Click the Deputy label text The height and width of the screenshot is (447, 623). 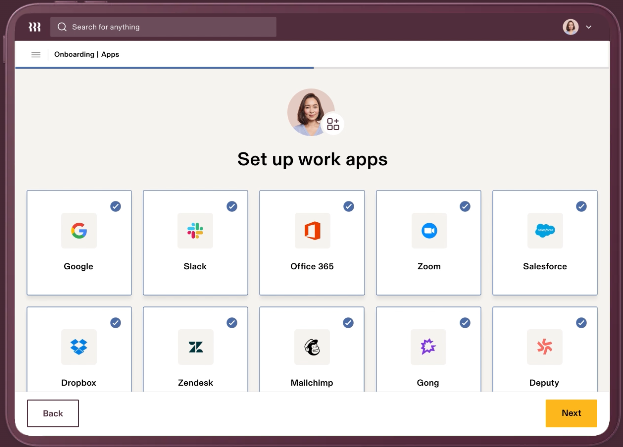(544, 383)
